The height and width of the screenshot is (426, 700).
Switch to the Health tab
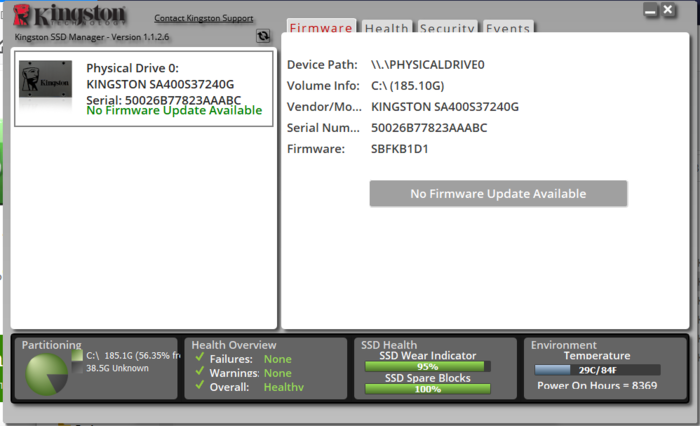tap(386, 29)
